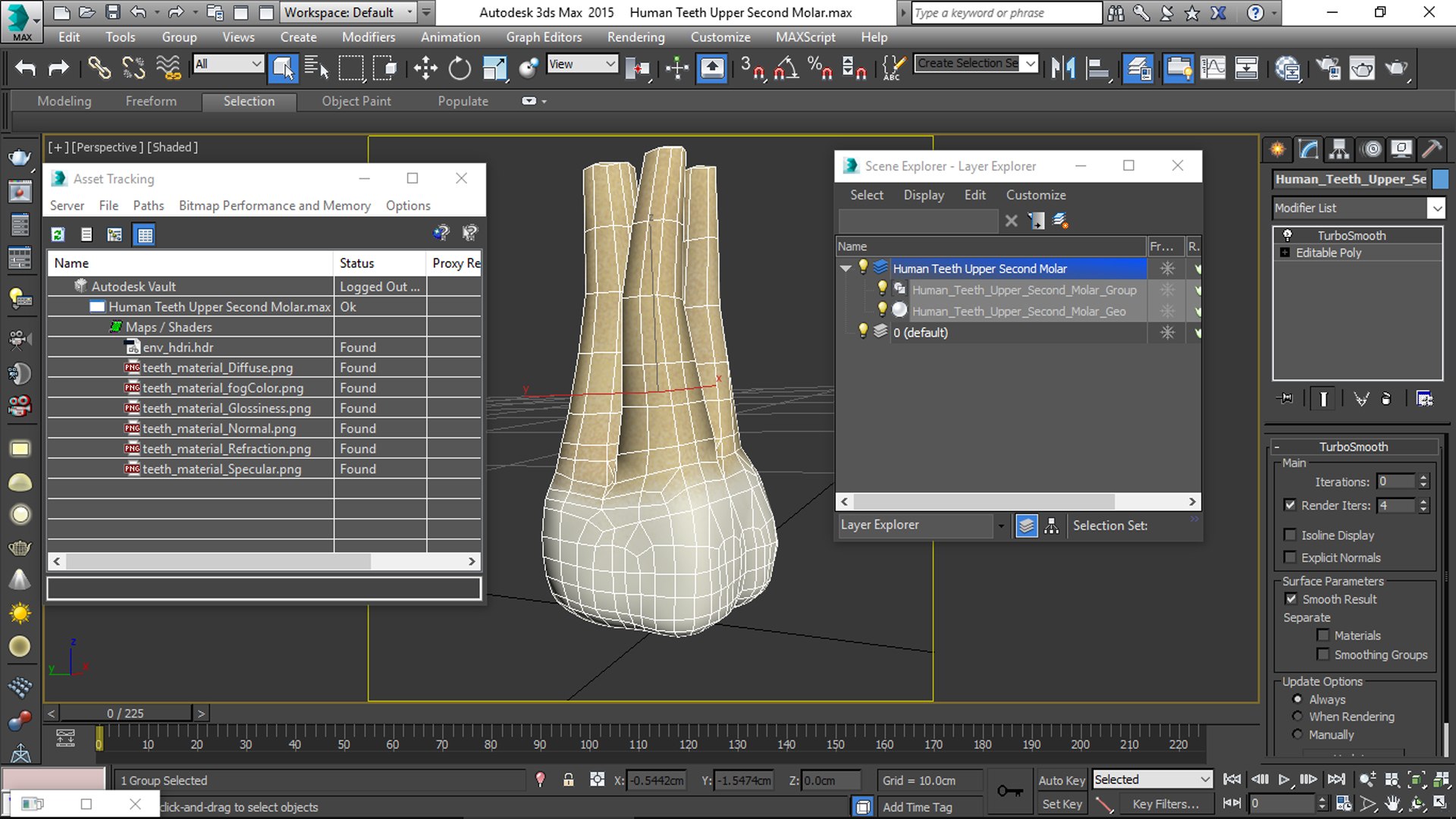The image size is (1456, 819).
Task: Select the Move tool in main toolbar
Action: (x=425, y=68)
